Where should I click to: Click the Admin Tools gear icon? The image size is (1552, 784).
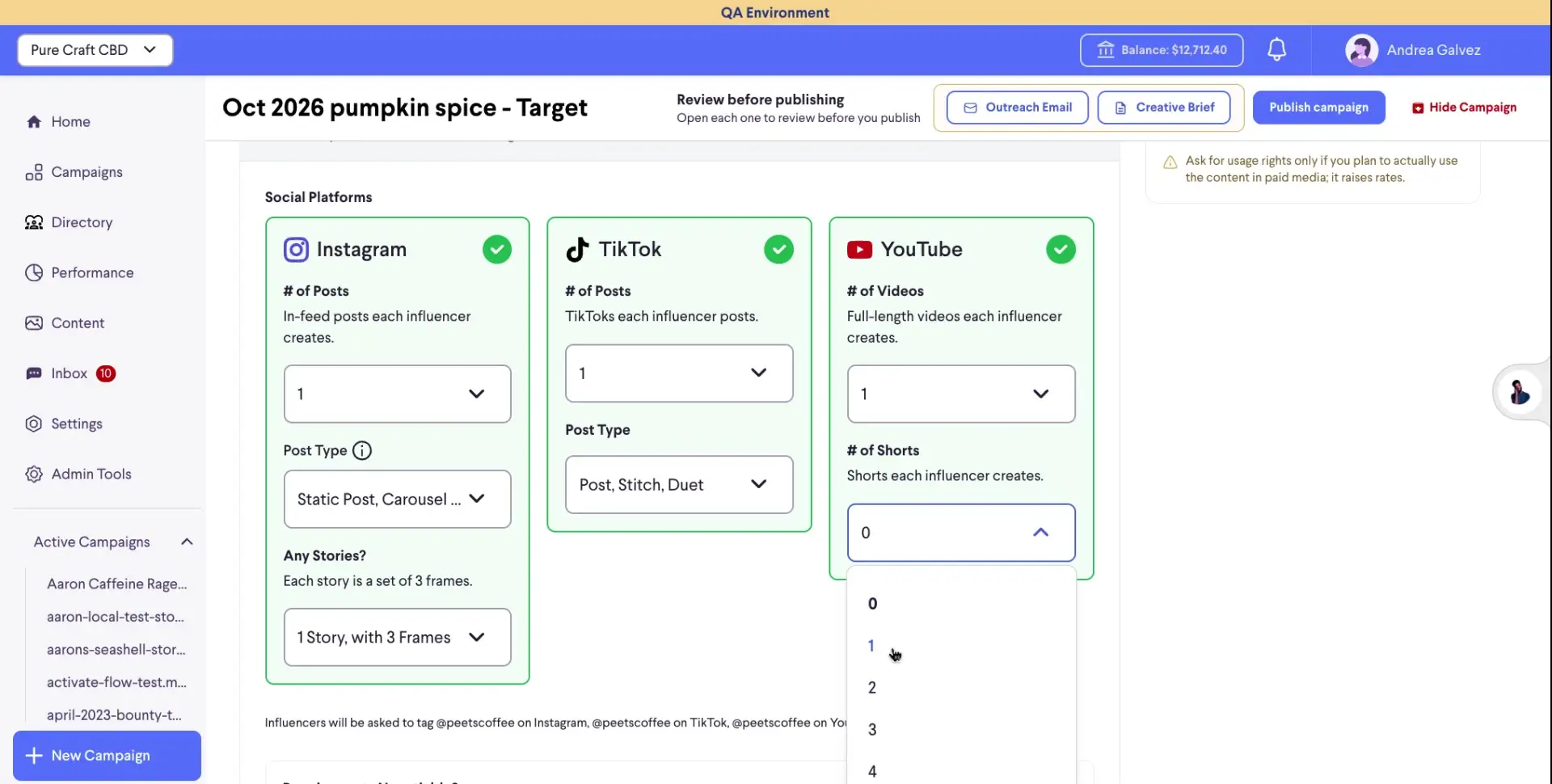pos(34,474)
